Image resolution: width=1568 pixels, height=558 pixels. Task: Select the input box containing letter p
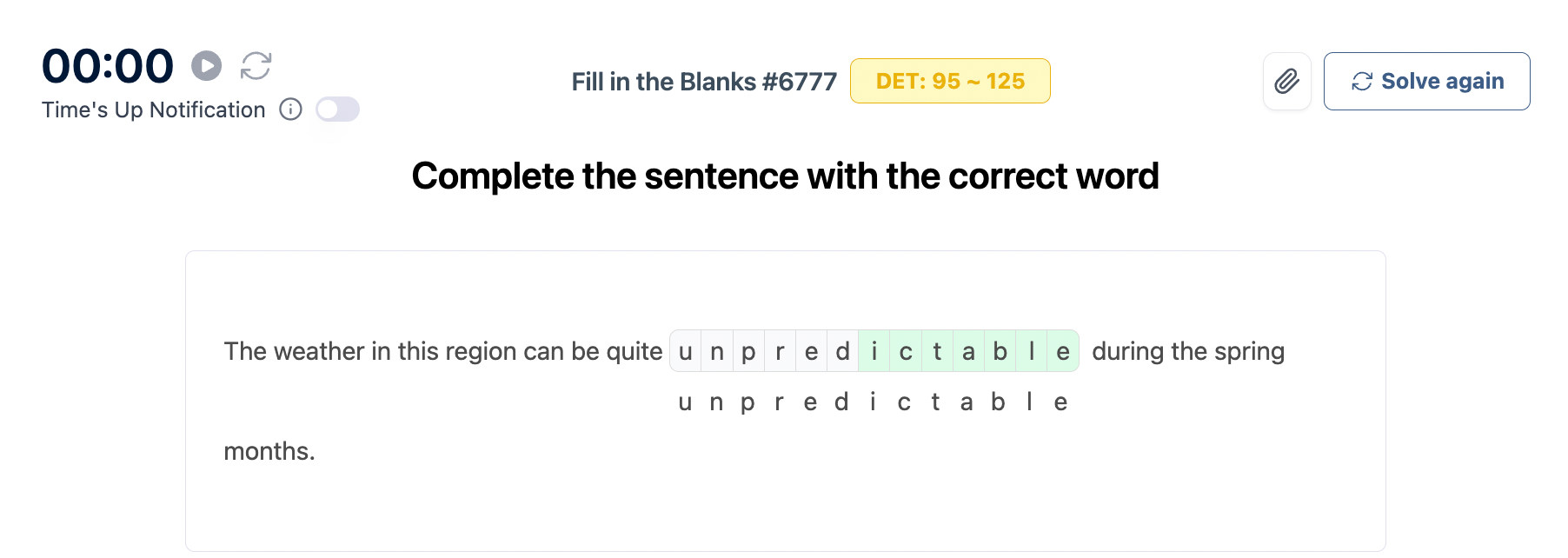tap(748, 351)
